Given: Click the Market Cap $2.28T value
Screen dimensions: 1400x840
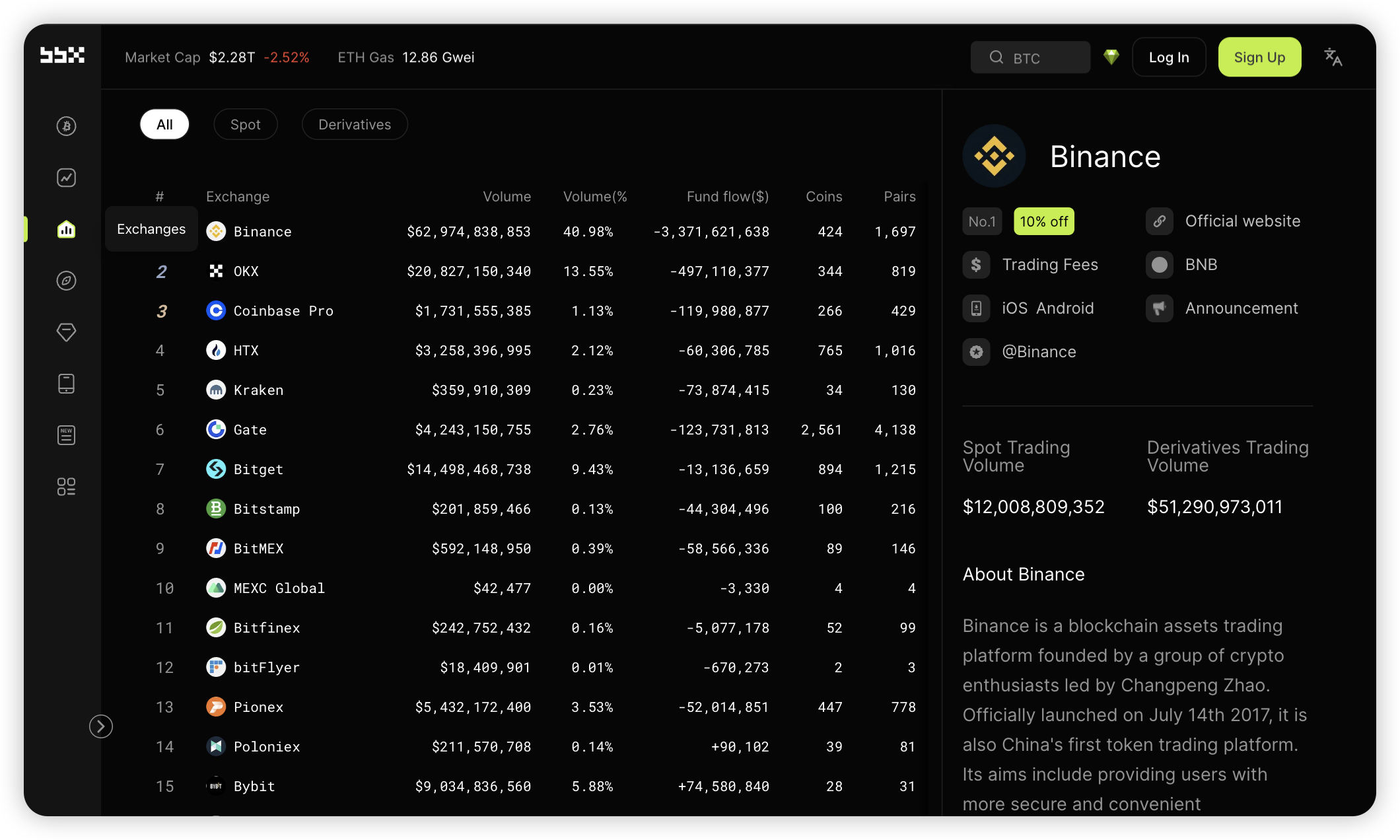Looking at the screenshot, I should (x=232, y=57).
